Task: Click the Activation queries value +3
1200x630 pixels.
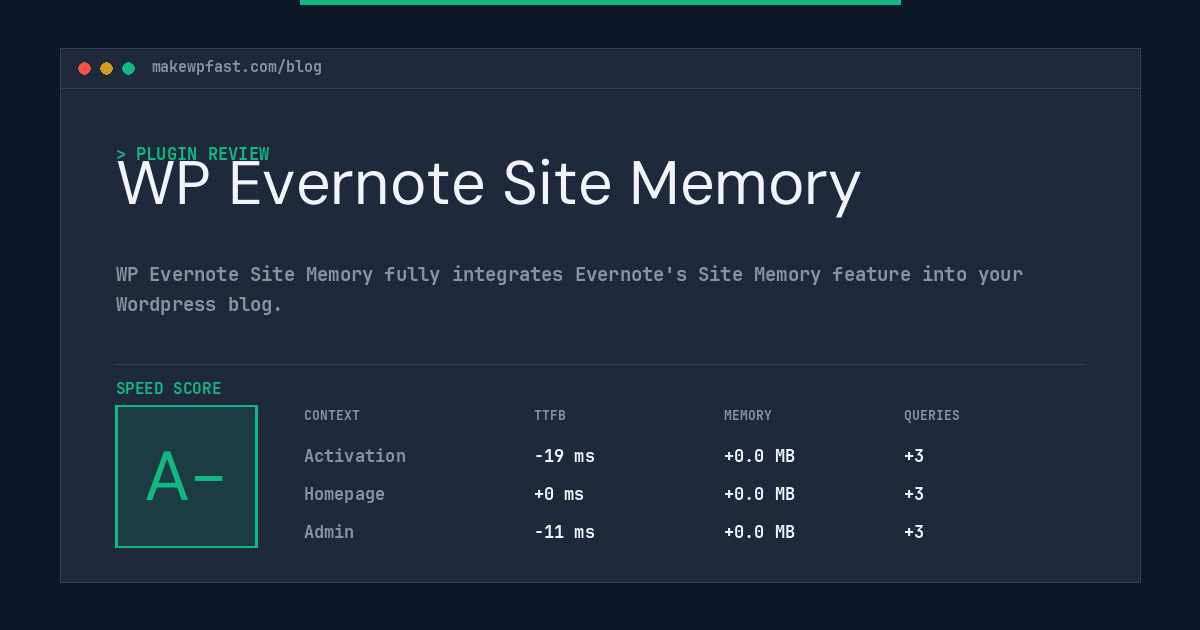Action: tap(914, 456)
